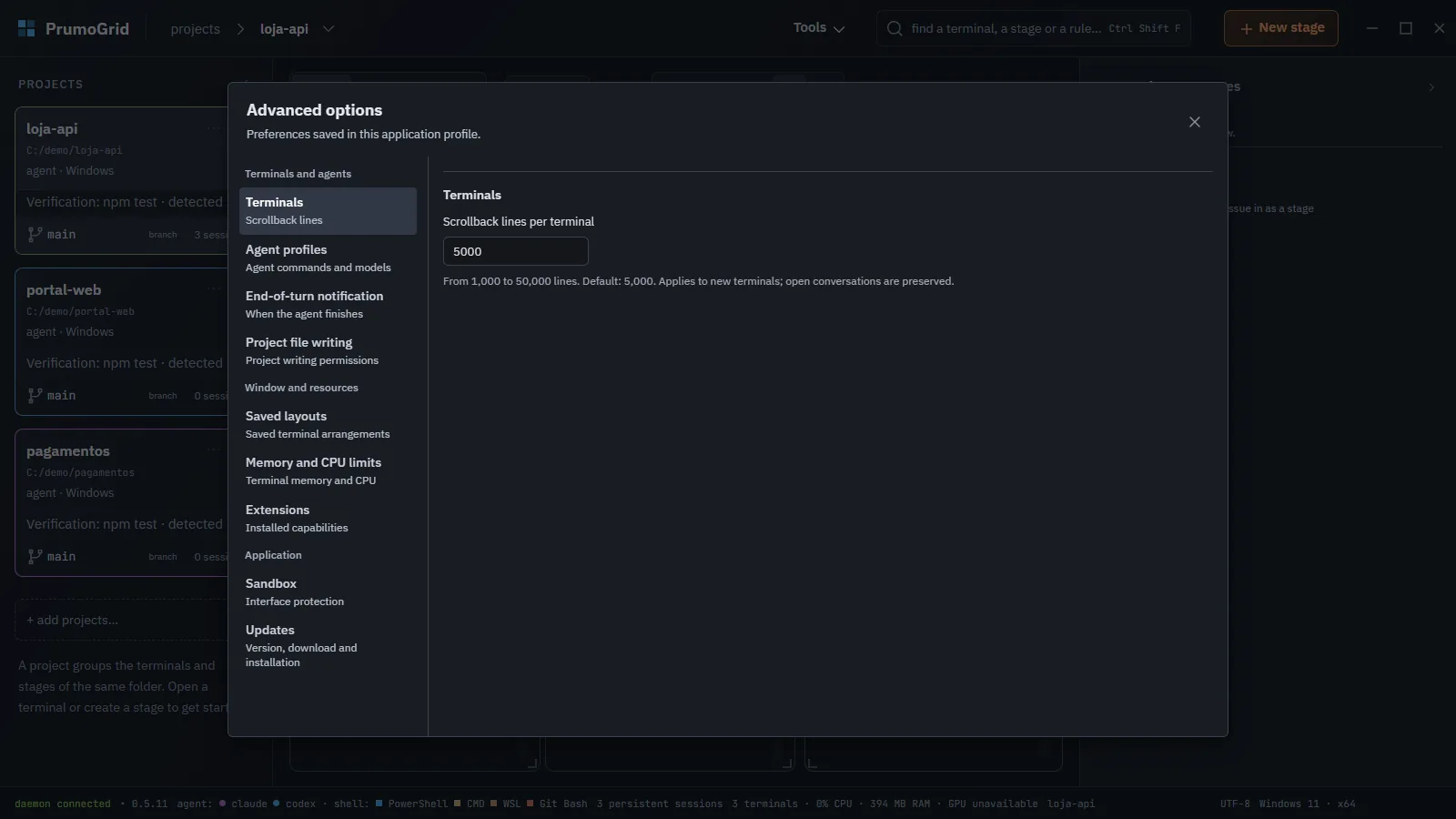Click the 394 MB RAM status entry
This screenshot has height=819, width=1456.
pyautogui.click(x=900, y=804)
